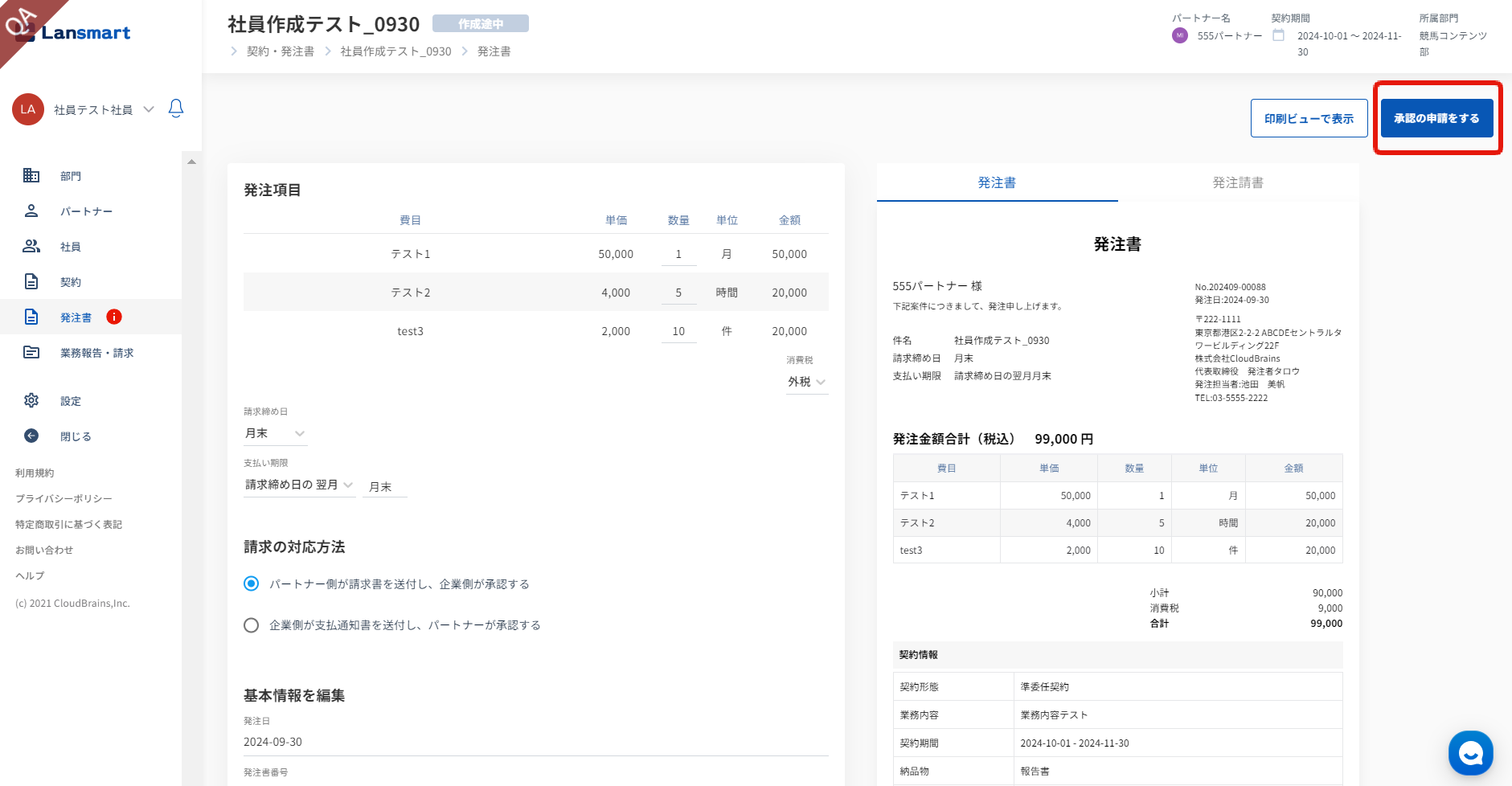1512x786 pixels.
Task: Open the 請求締め日の翌月 payment term dropdown
Action: tap(299, 485)
